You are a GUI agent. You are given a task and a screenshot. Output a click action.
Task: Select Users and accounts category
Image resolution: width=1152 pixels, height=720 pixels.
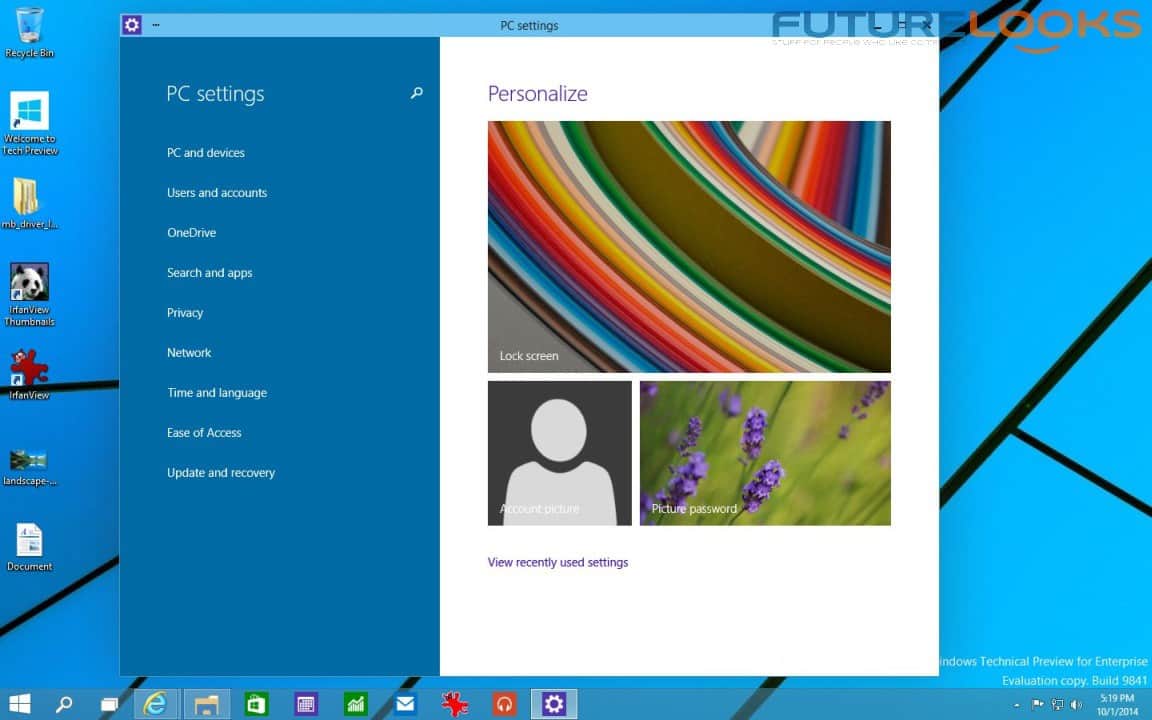pos(217,193)
